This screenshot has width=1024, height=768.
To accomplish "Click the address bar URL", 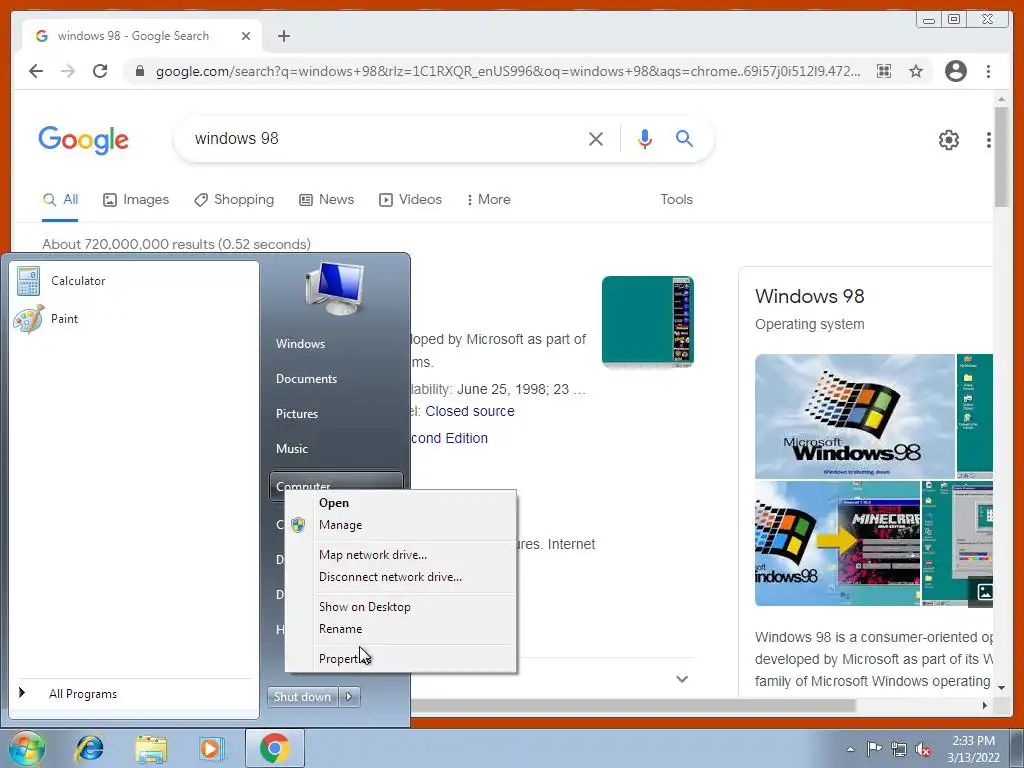I will [507, 71].
